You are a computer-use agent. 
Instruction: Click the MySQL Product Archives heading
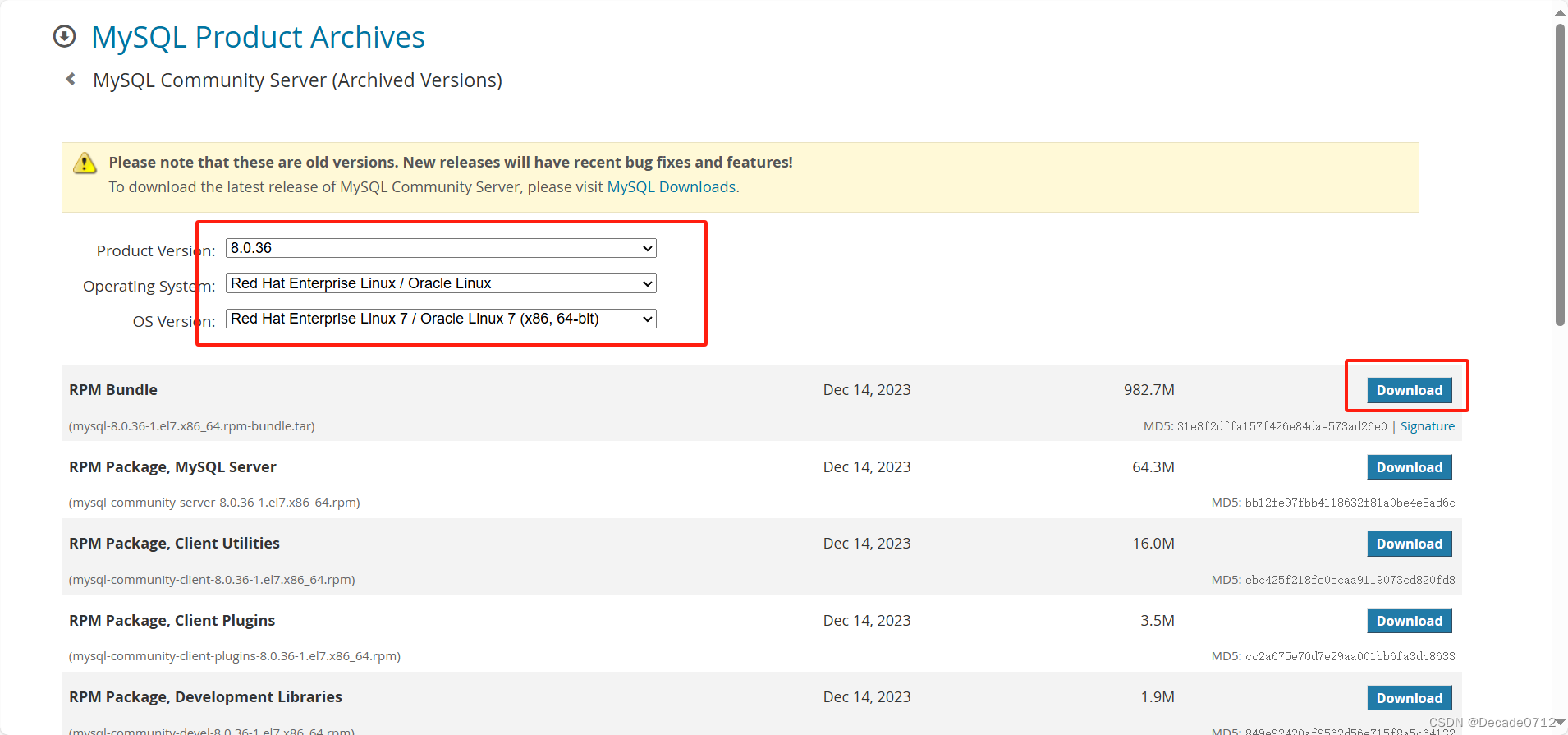pyautogui.click(x=258, y=37)
